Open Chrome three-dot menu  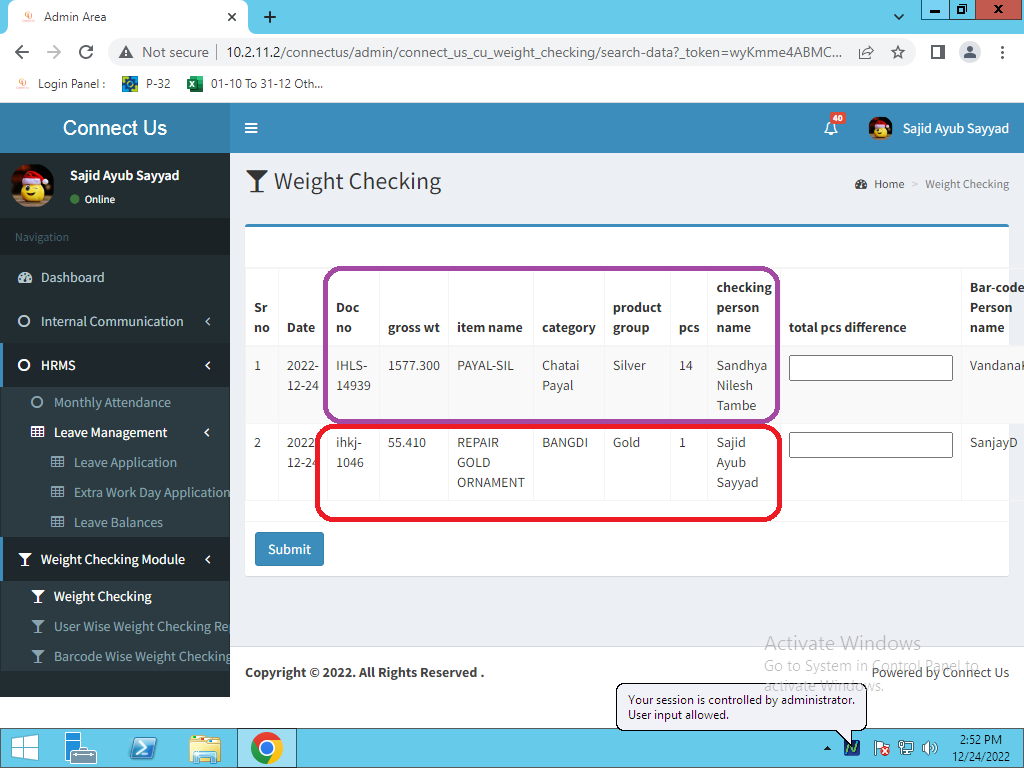point(1002,52)
